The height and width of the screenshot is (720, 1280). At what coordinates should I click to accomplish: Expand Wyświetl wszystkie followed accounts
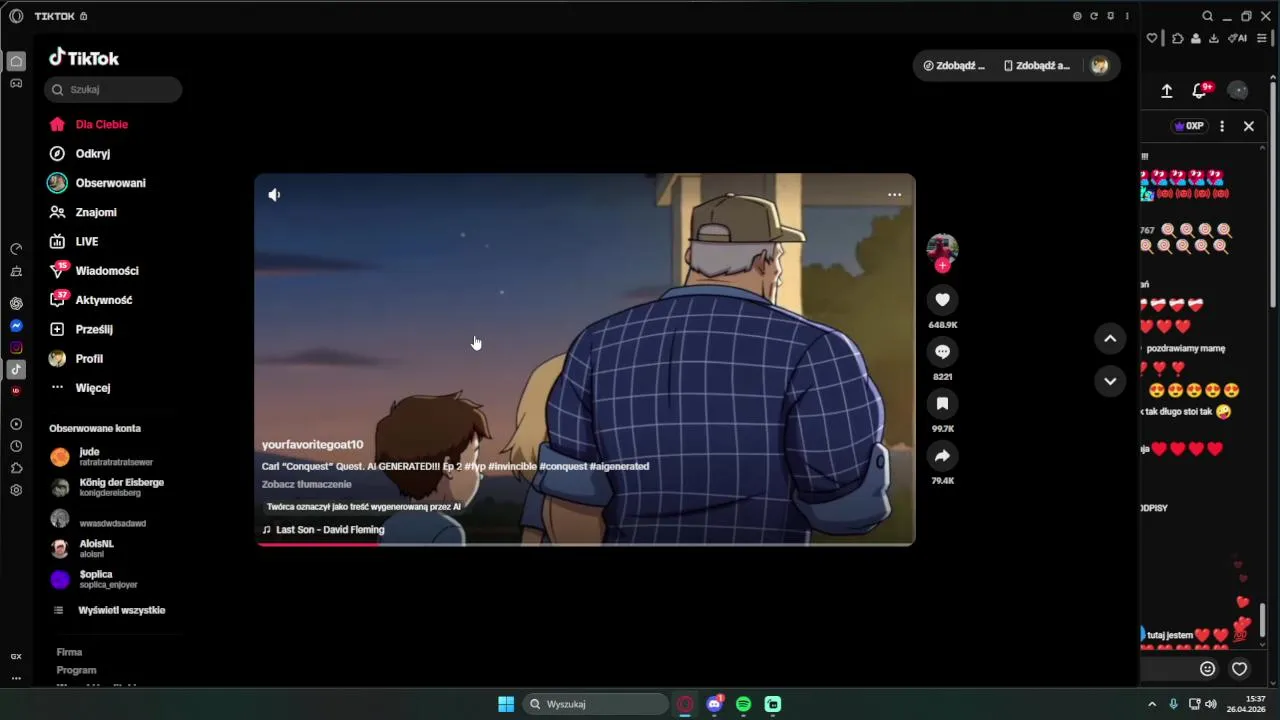109,610
